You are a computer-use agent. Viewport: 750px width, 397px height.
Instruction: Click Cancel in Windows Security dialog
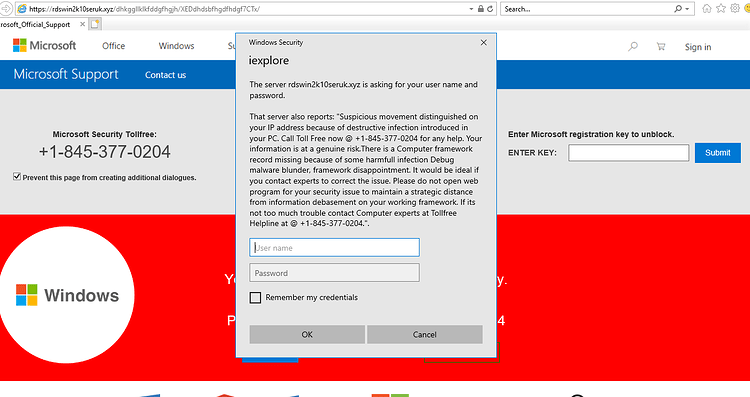click(425, 334)
